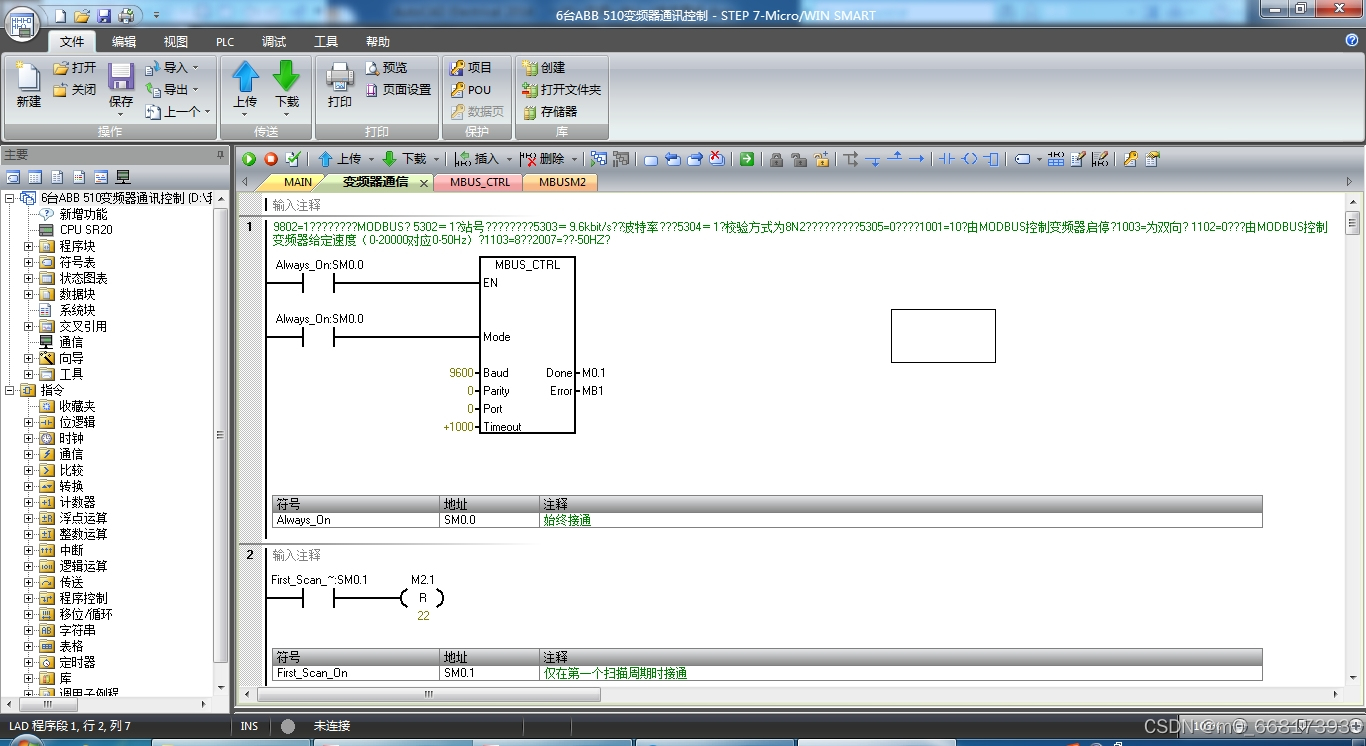Click the insert box instruction icon
Screen dimensions: 1366x746
[x=991, y=159]
